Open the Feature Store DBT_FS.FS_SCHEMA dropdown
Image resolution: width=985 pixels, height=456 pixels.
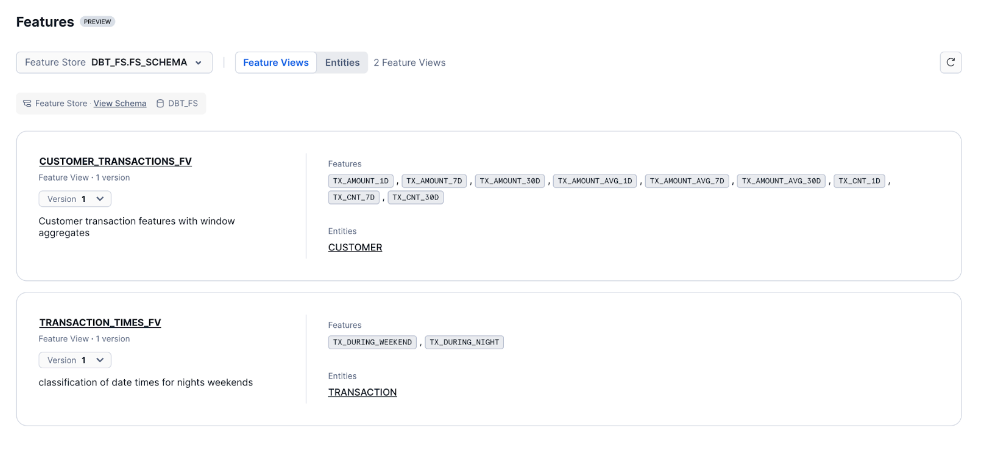(114, 62)
